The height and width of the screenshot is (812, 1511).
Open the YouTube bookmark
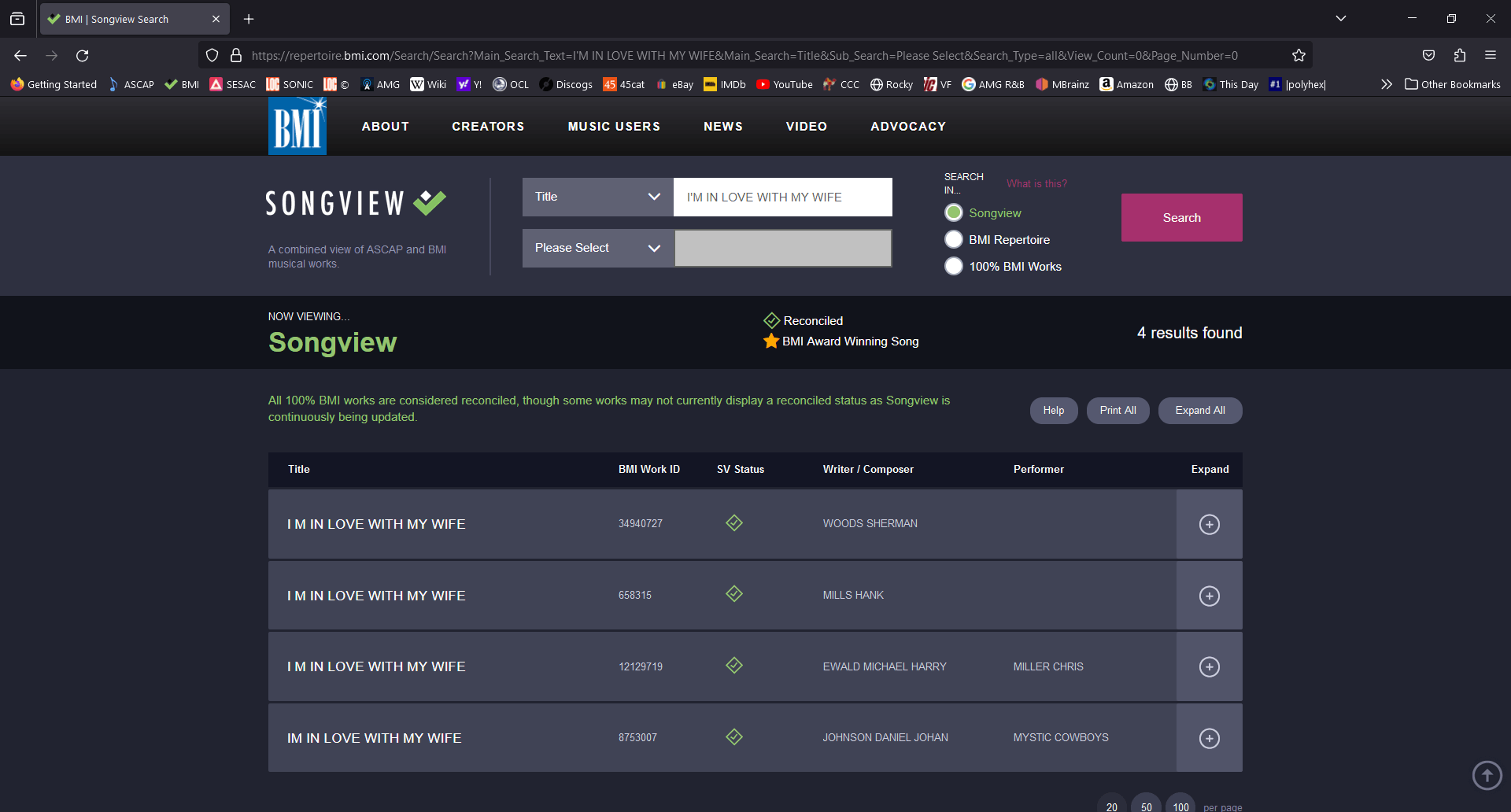click(785, 84)
